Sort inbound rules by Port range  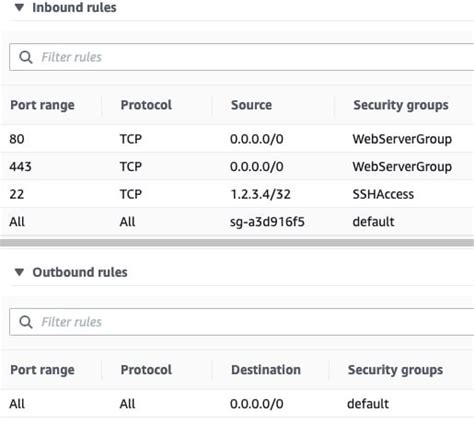42,105
